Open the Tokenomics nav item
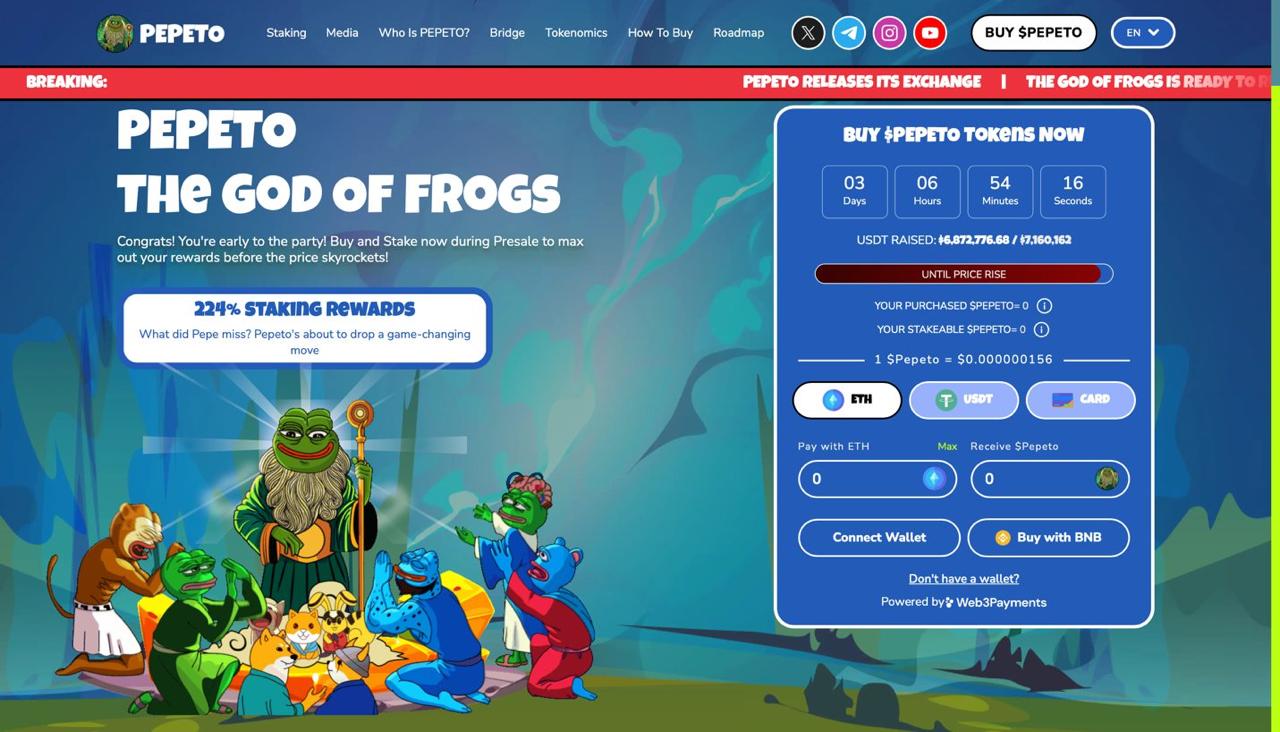 [576, 33]
